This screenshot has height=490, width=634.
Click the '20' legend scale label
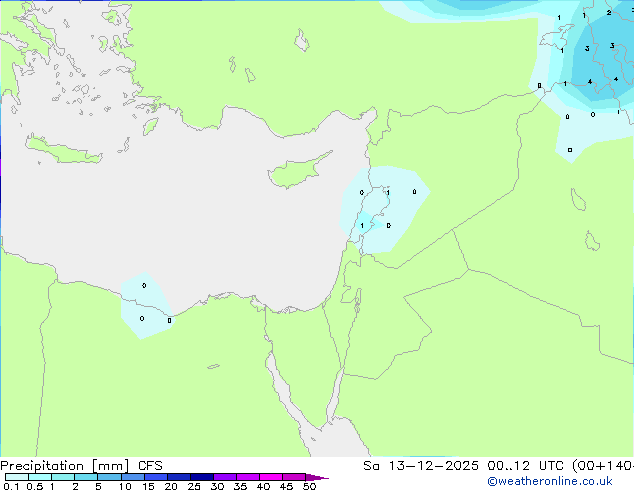(171, 486)
